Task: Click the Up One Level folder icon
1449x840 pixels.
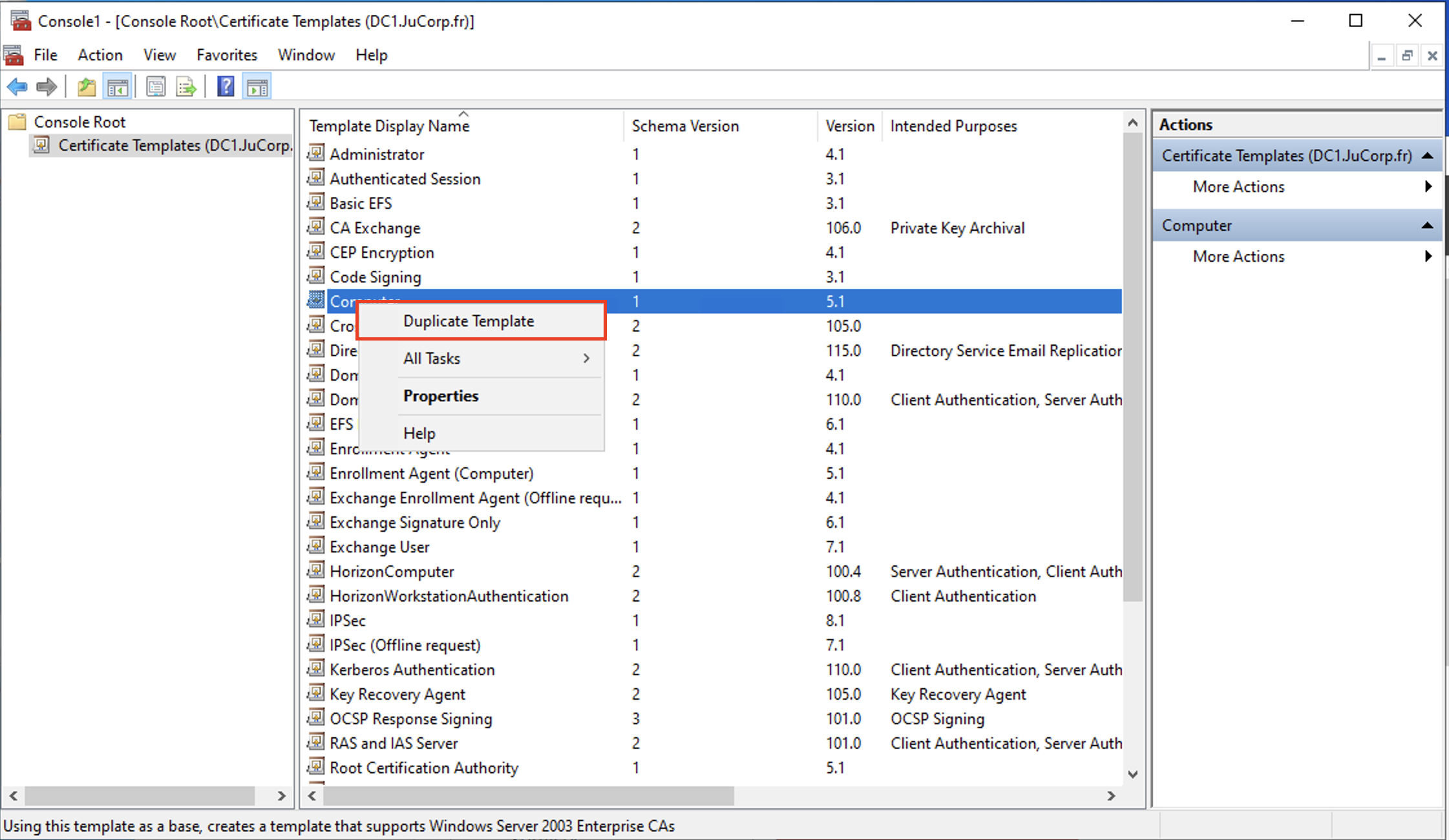Action: coord(87,87)
